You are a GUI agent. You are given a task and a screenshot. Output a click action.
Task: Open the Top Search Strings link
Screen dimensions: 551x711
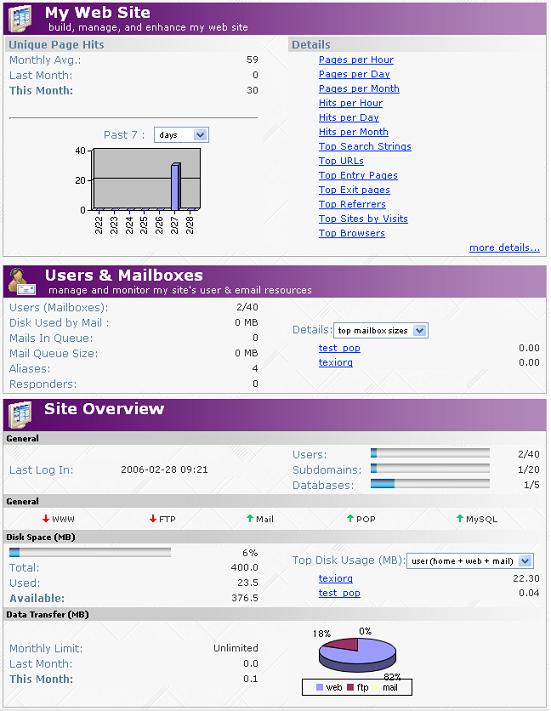coord(365,146)
